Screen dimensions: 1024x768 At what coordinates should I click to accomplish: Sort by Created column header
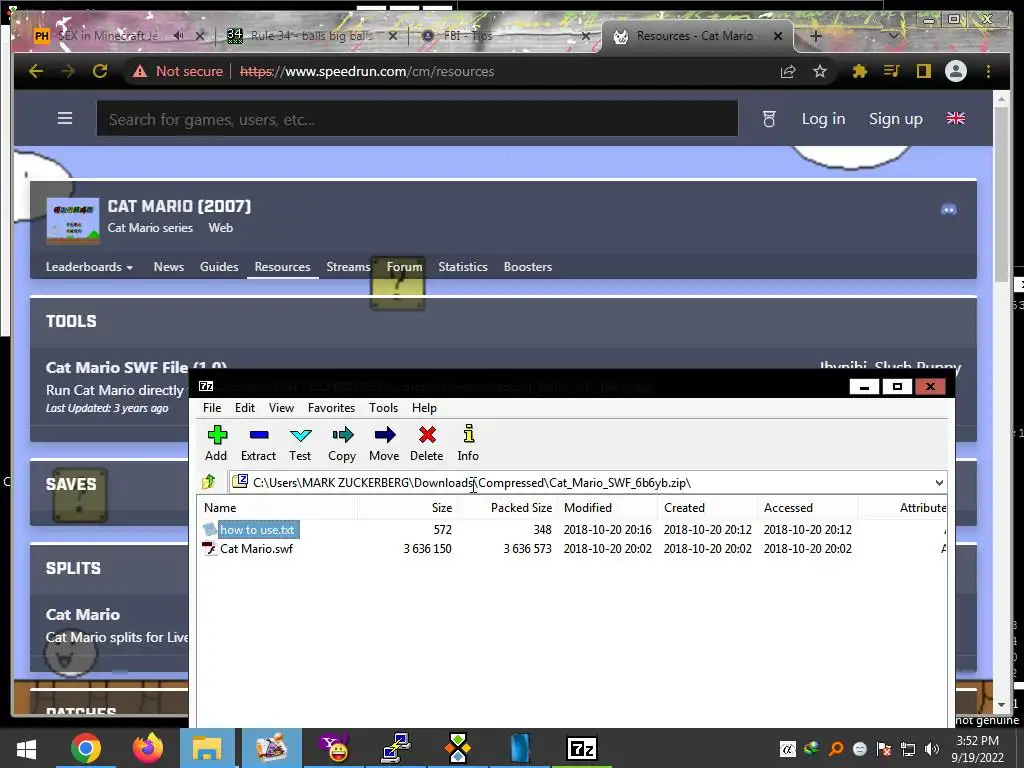click(707, 507)
